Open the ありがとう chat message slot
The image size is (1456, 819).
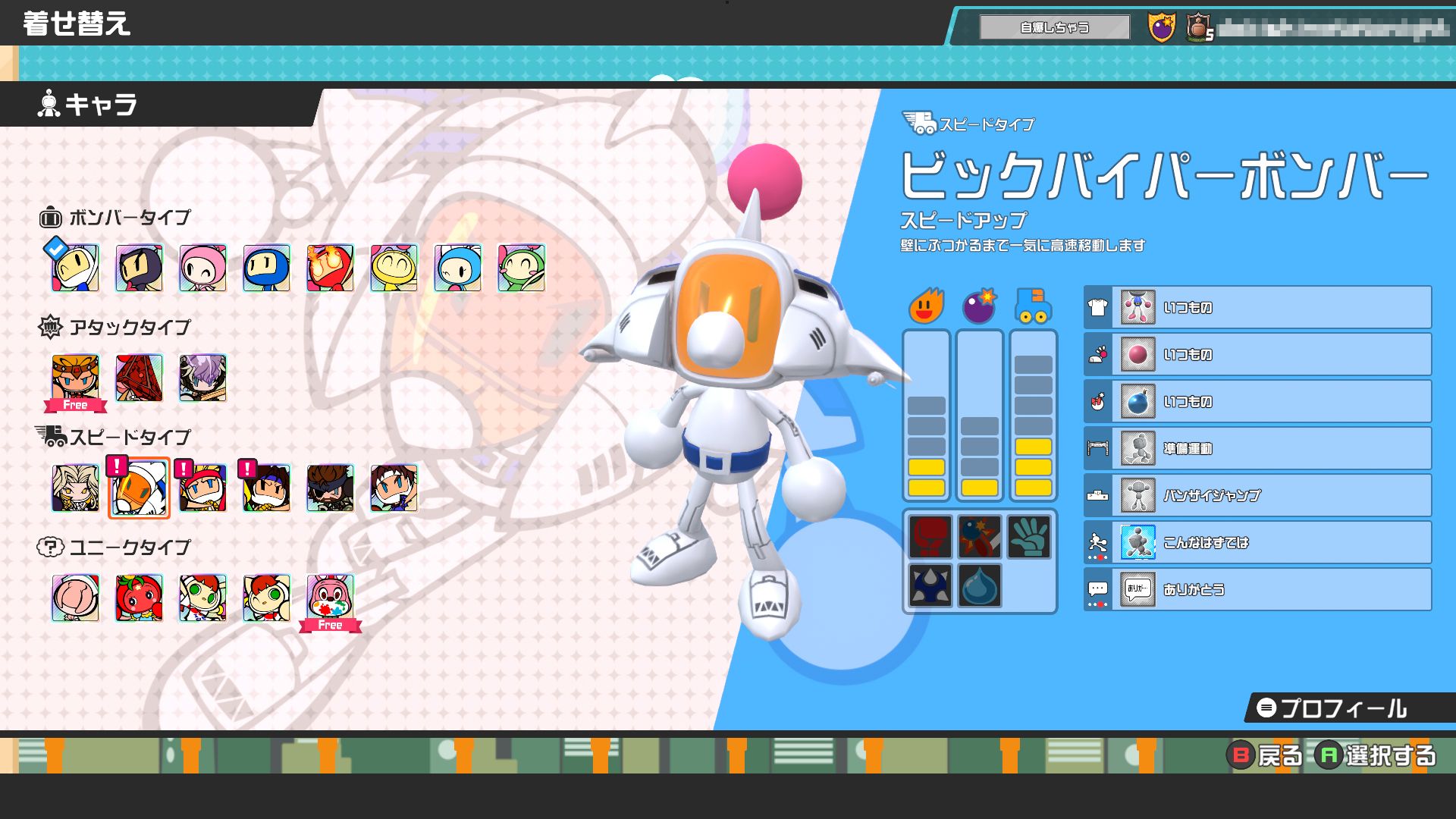click(1257, 589)
